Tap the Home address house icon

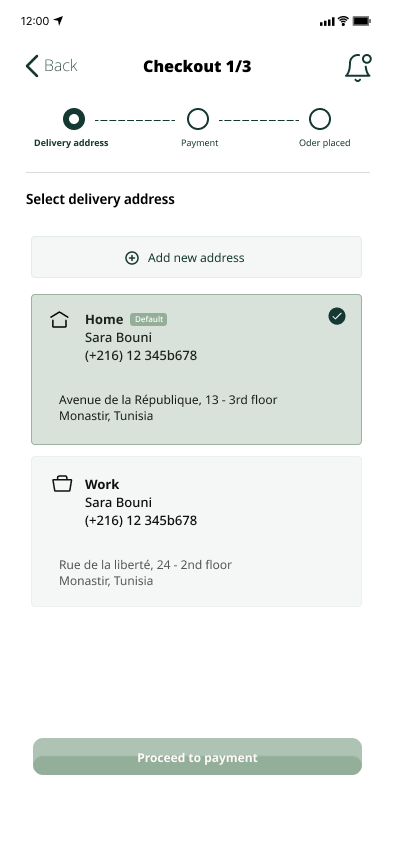click(x=59, y=320)
